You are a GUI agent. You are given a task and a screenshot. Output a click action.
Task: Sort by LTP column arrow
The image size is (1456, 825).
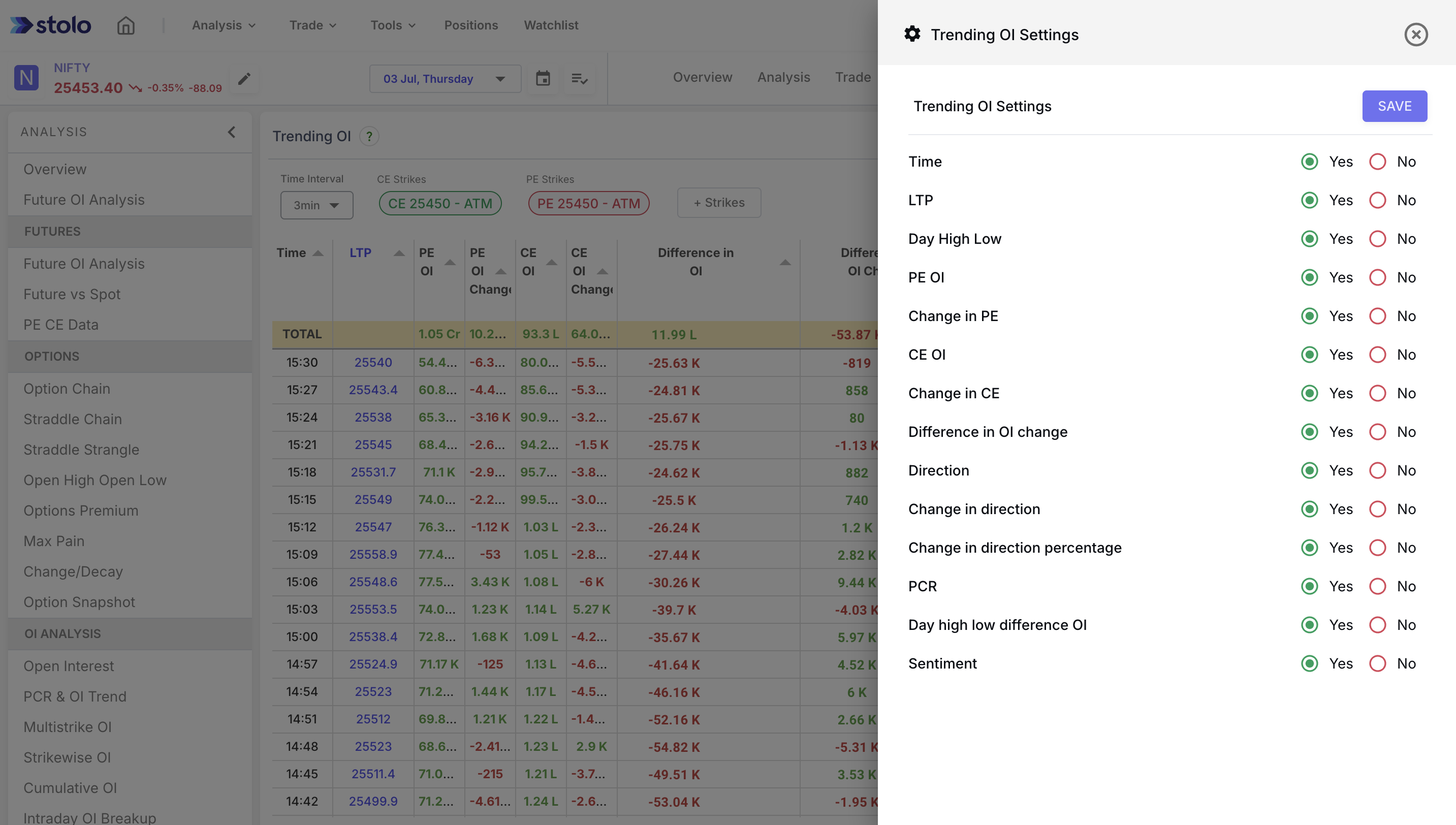[399, 253]
